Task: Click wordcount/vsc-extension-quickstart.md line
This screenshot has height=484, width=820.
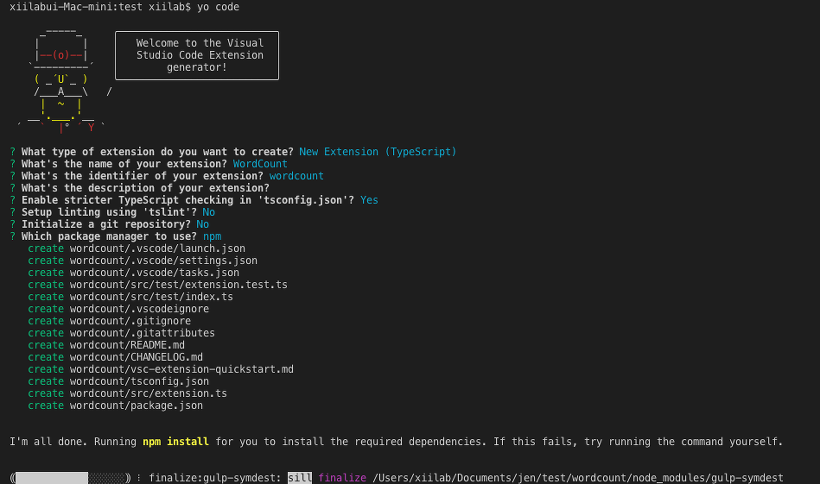Action: [161, 369]
